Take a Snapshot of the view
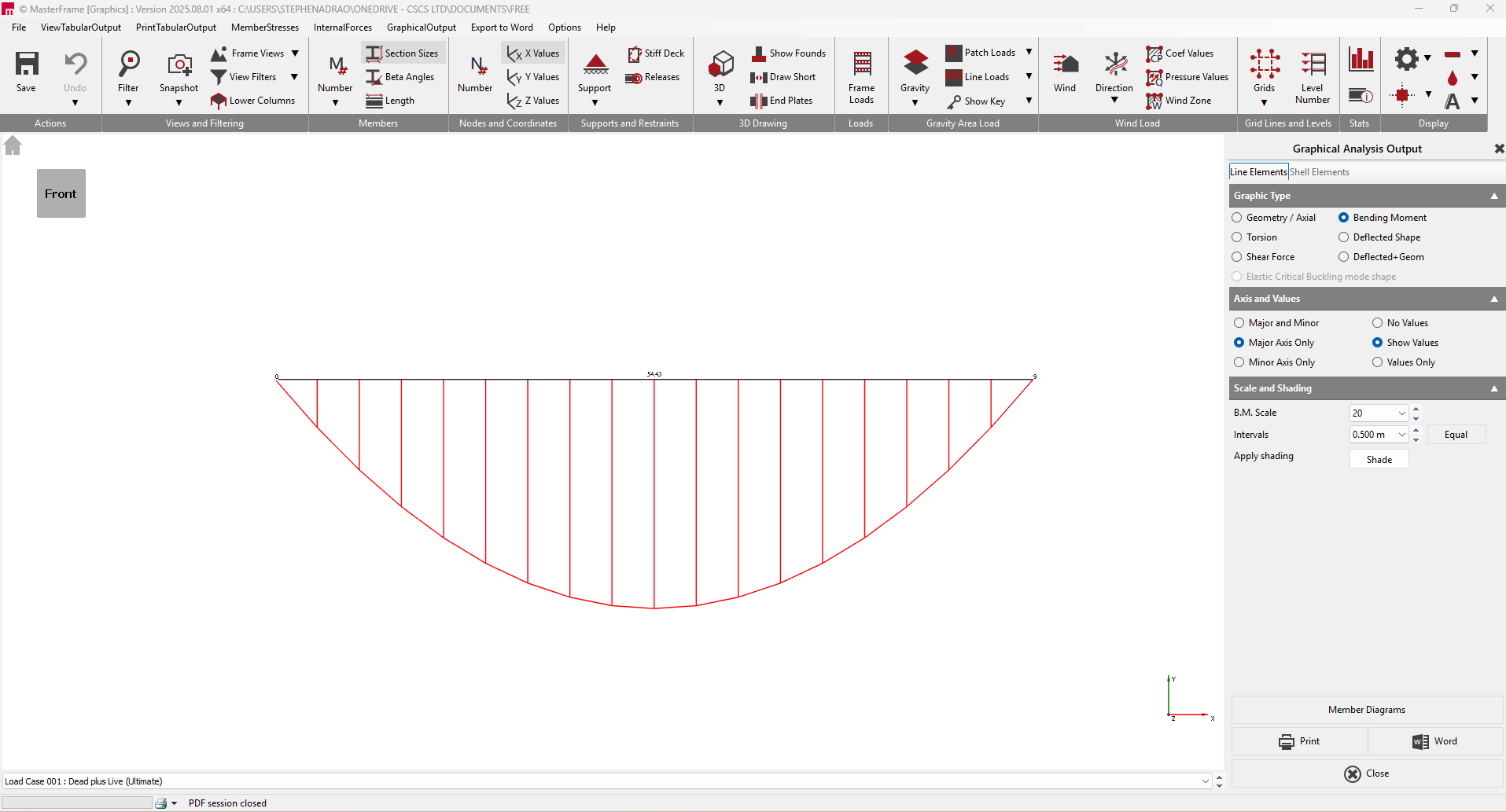The image size is (1506, 812). [179, 72]
